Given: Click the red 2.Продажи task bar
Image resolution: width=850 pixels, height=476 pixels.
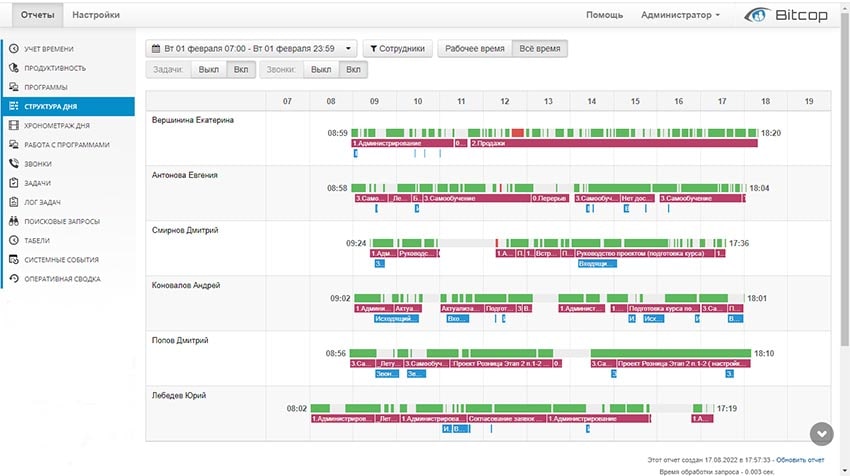Looking at the screenshot, I should 612,143.
